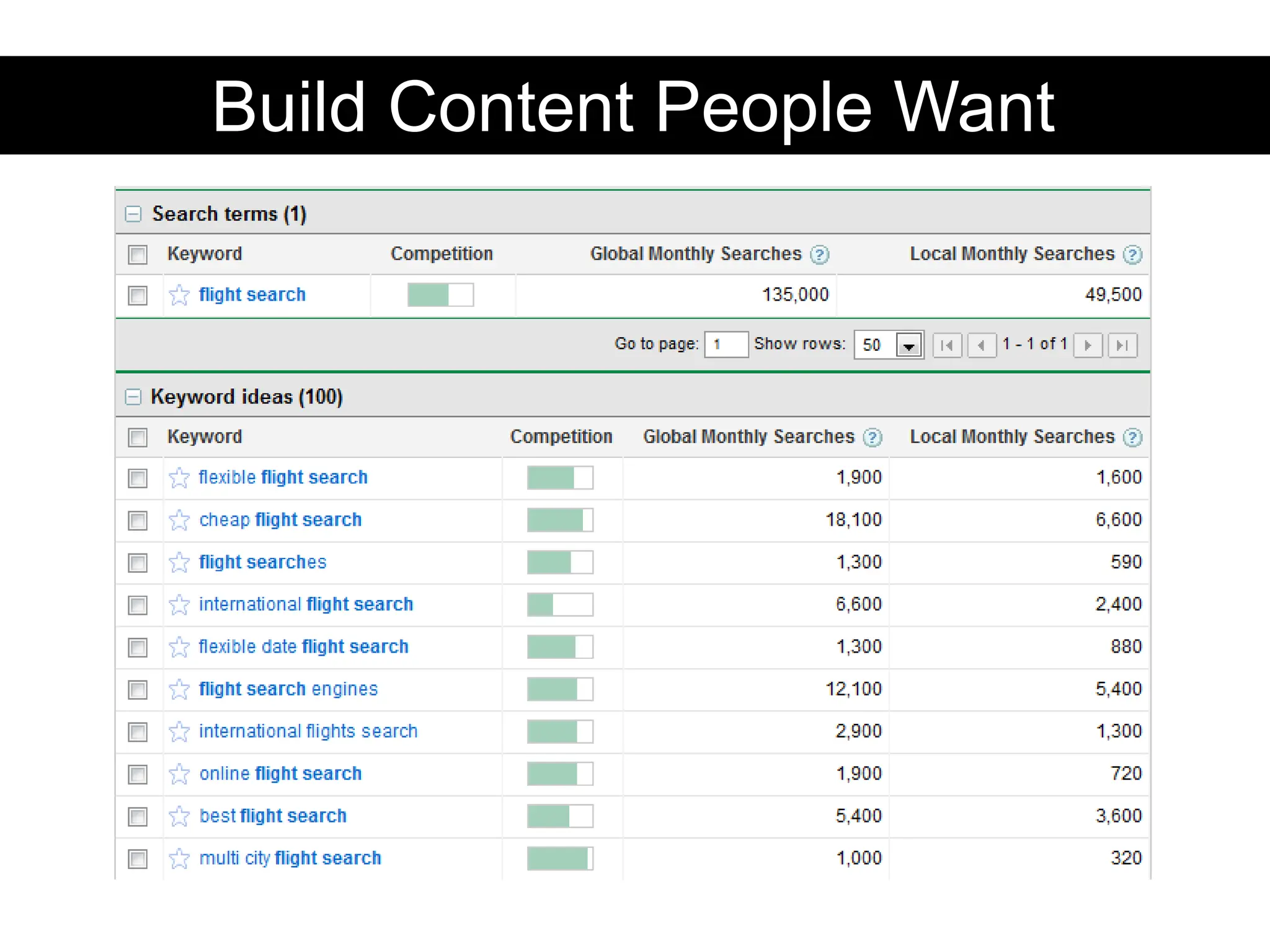
Task: Open the 'flight search' keyword link
Action: [x=252, y=295]
